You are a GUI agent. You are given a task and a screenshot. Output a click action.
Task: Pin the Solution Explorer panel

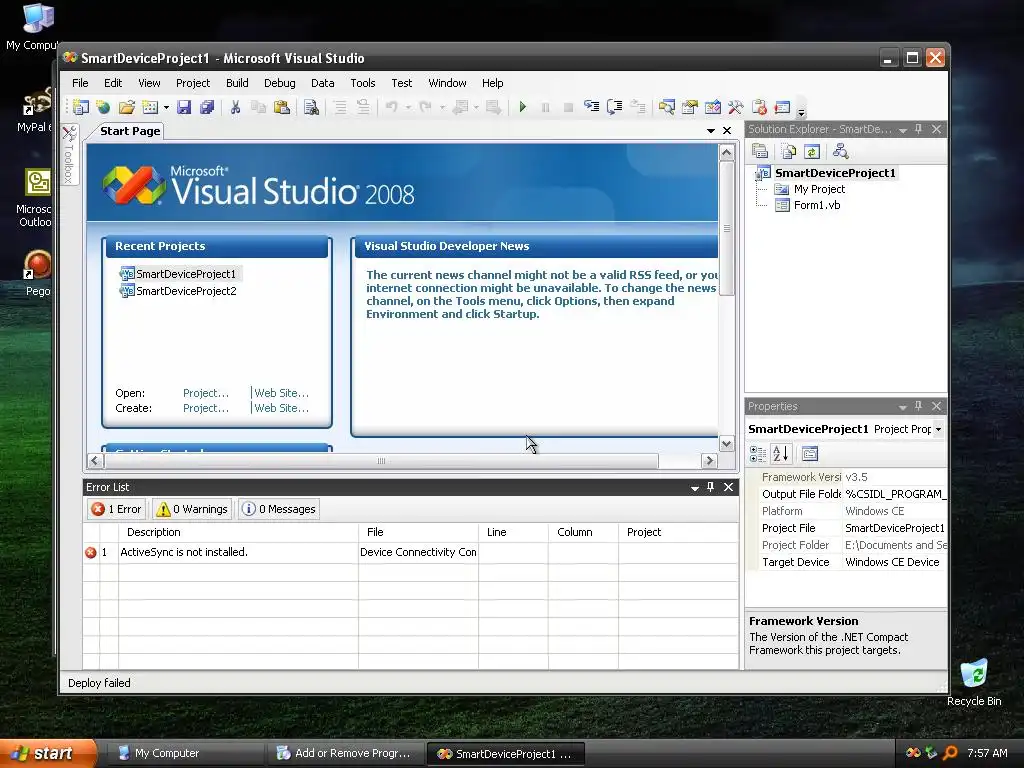(918, 129)
